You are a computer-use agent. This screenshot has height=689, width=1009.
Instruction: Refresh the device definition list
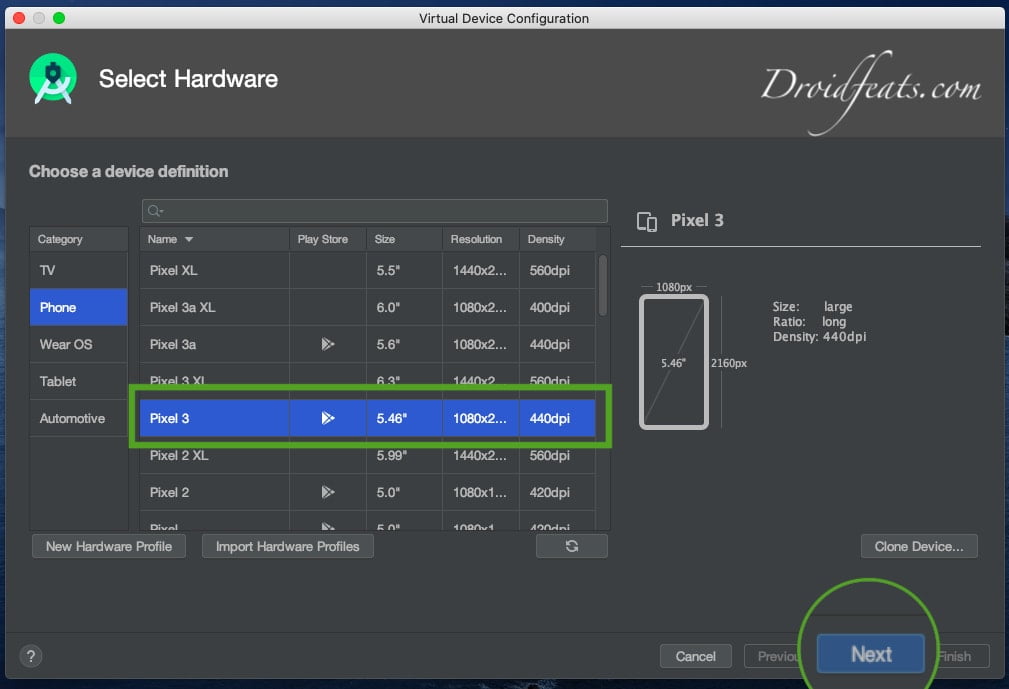571,546
